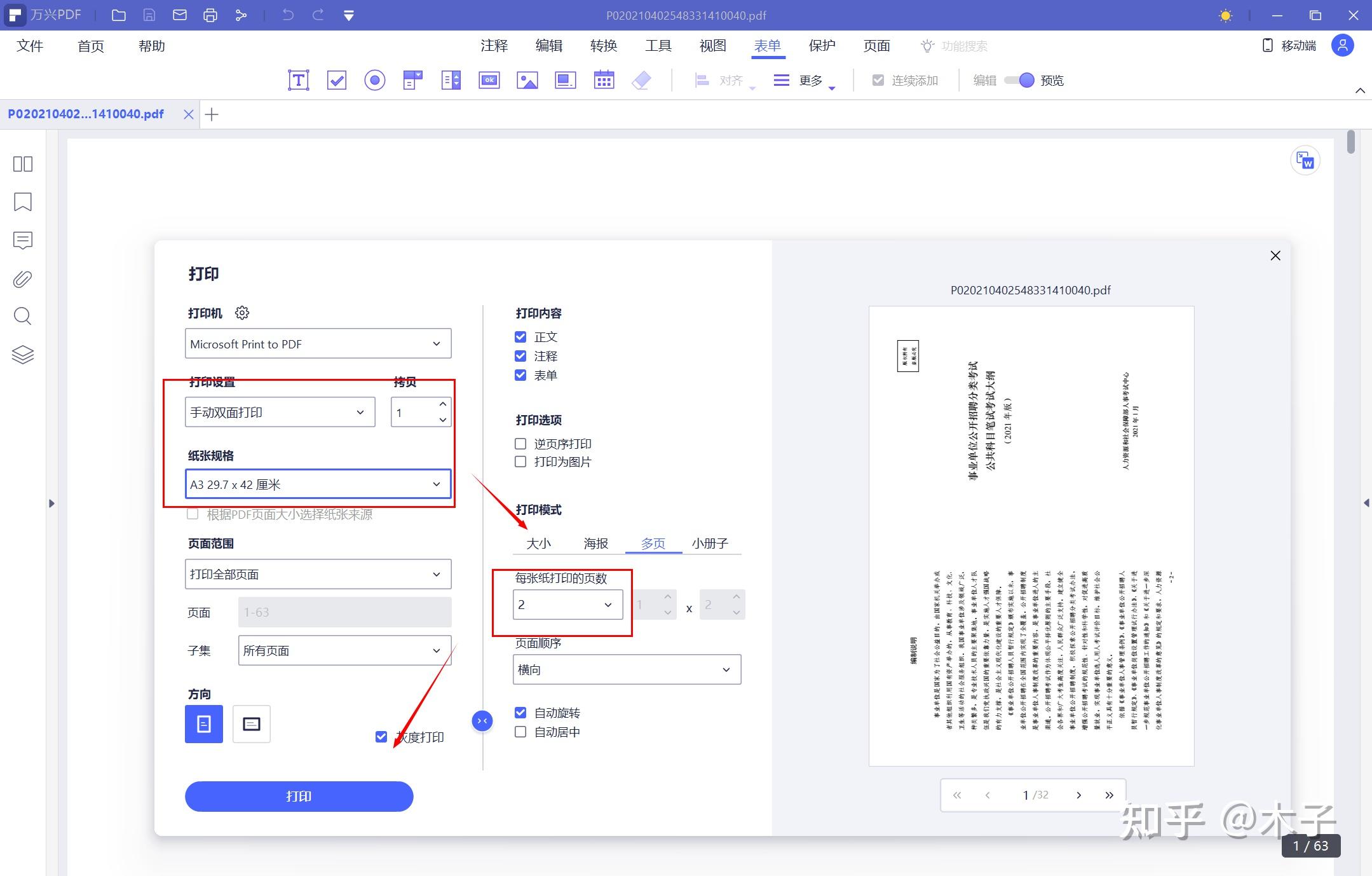1372x876 pixels.
Task: Toggle the sun theme icon
Action: pos(1226,15)
